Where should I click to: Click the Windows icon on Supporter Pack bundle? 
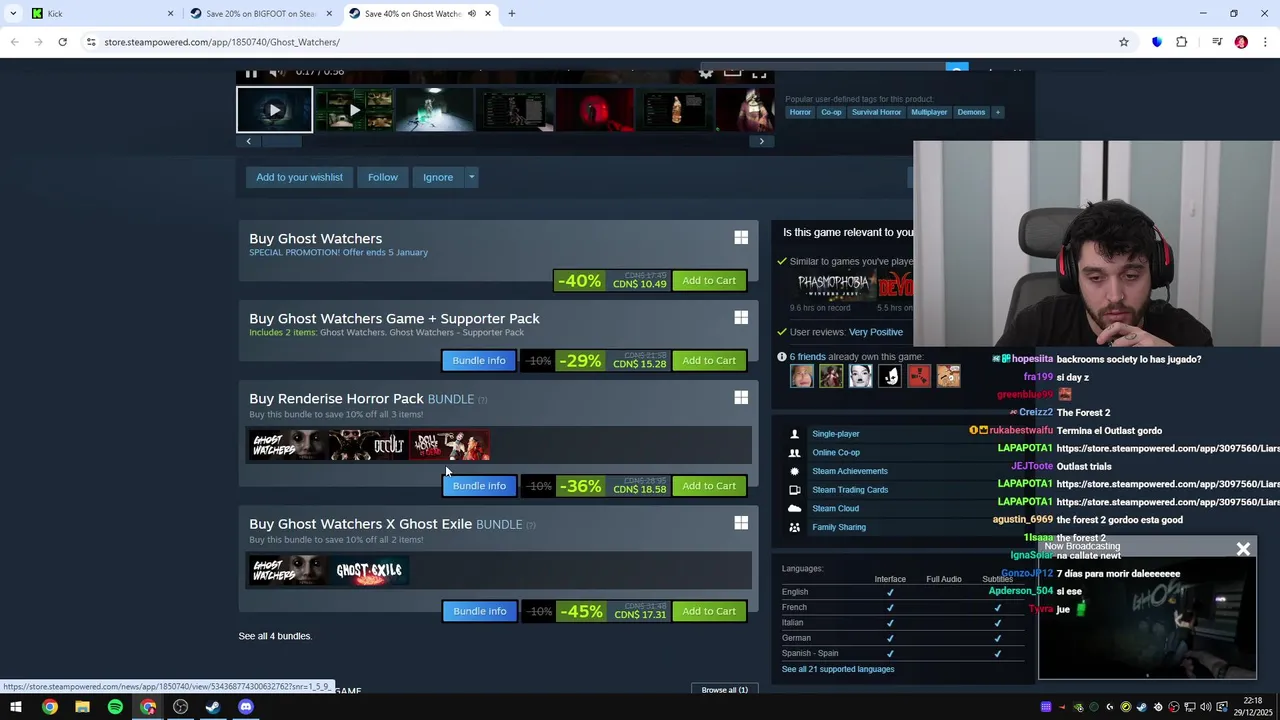(x=741, y=318)
